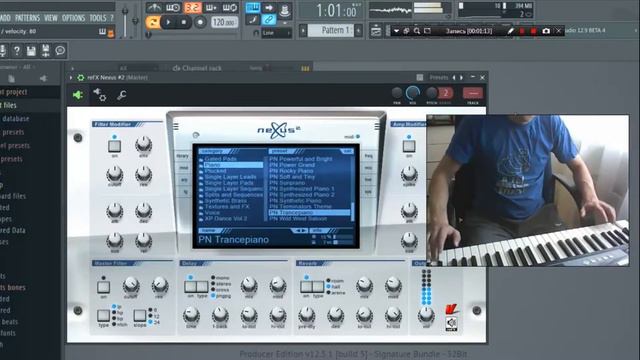Click the question mark help icon in toolbar
The height and width of the screenshot is (360, 640).
pyautogui.click(x=17, y=51)
